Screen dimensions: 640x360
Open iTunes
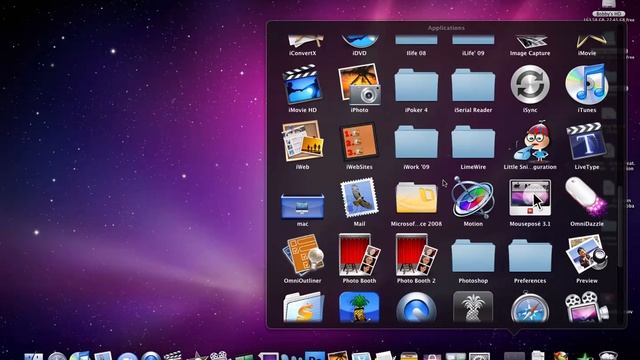coord(587,84)
